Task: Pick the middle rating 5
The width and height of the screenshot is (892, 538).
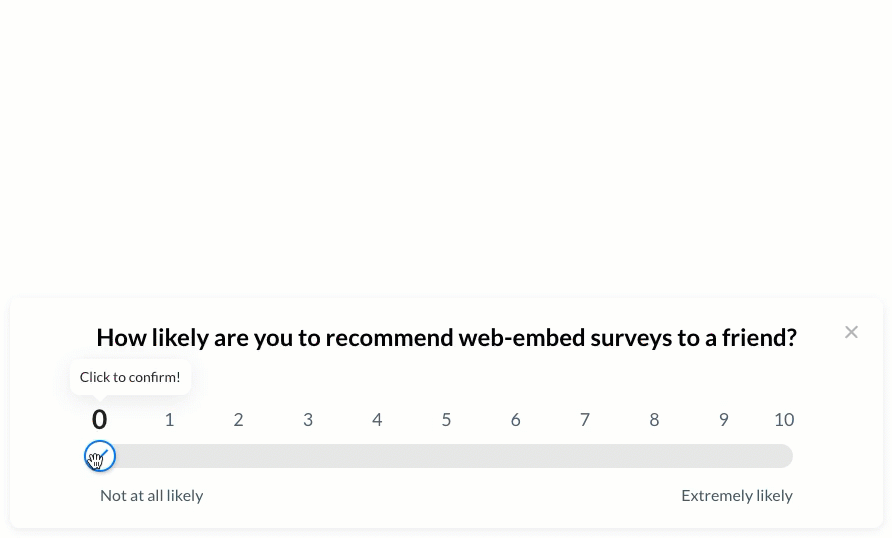Action: (x=447, y=420)
